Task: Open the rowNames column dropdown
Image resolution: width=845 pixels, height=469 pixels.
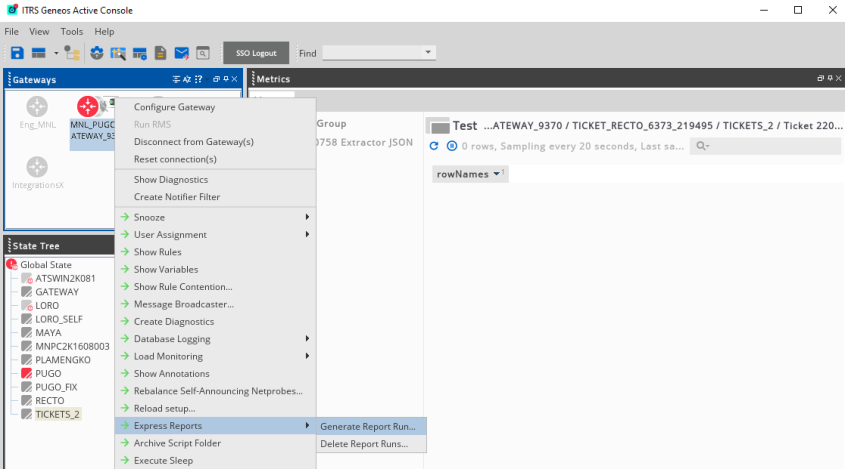Action: (x=470, y=174)
